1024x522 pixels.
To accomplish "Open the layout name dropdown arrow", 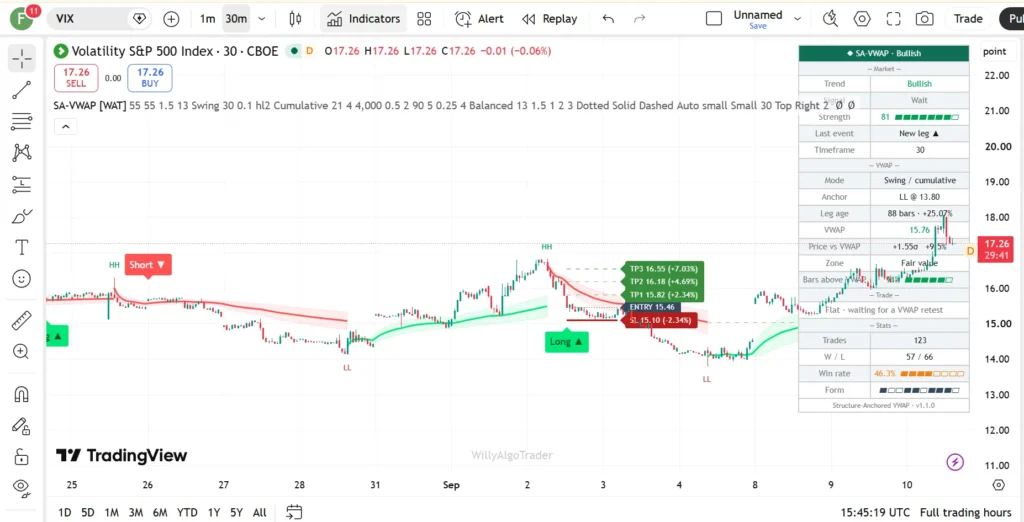I will pos(797,19).
